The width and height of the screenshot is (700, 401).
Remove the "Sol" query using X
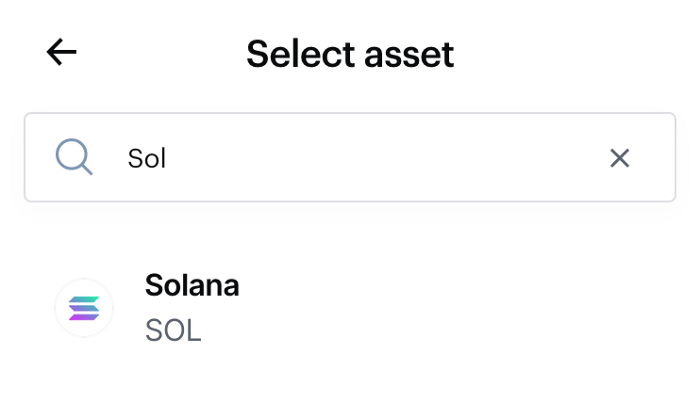click(620, 157)
